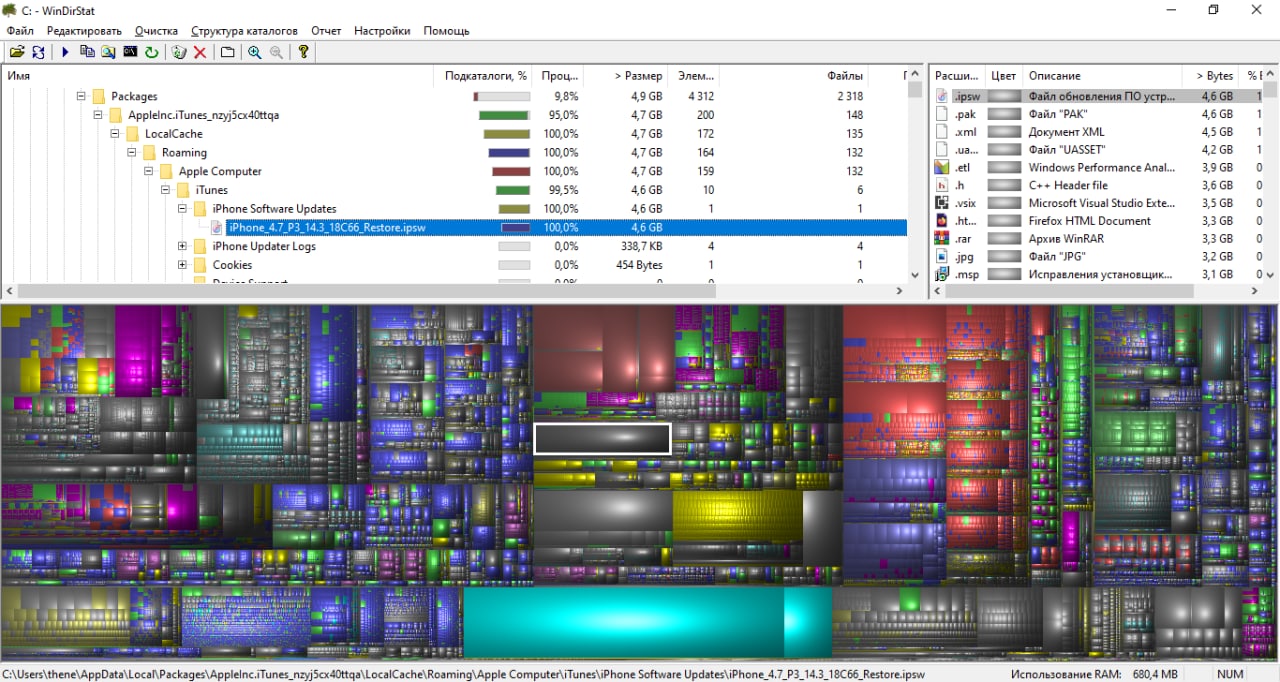The height and width of the screenshot is (682, 1280).
Task: Click the .ipsw file type icon
Action: 941,96
